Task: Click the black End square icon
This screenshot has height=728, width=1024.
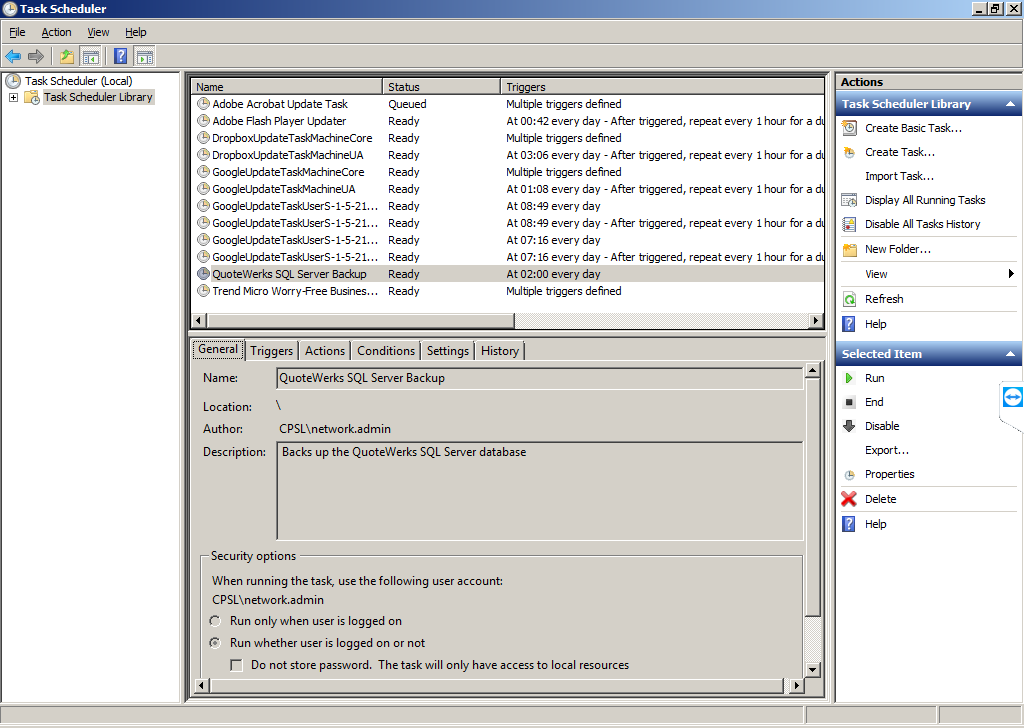Action: click(x=849, y=402)
